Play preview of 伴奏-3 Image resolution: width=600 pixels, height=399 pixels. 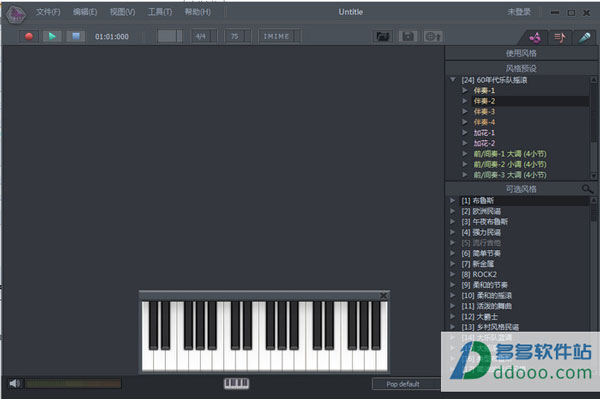pyautogui.click(x=465, y=111)
